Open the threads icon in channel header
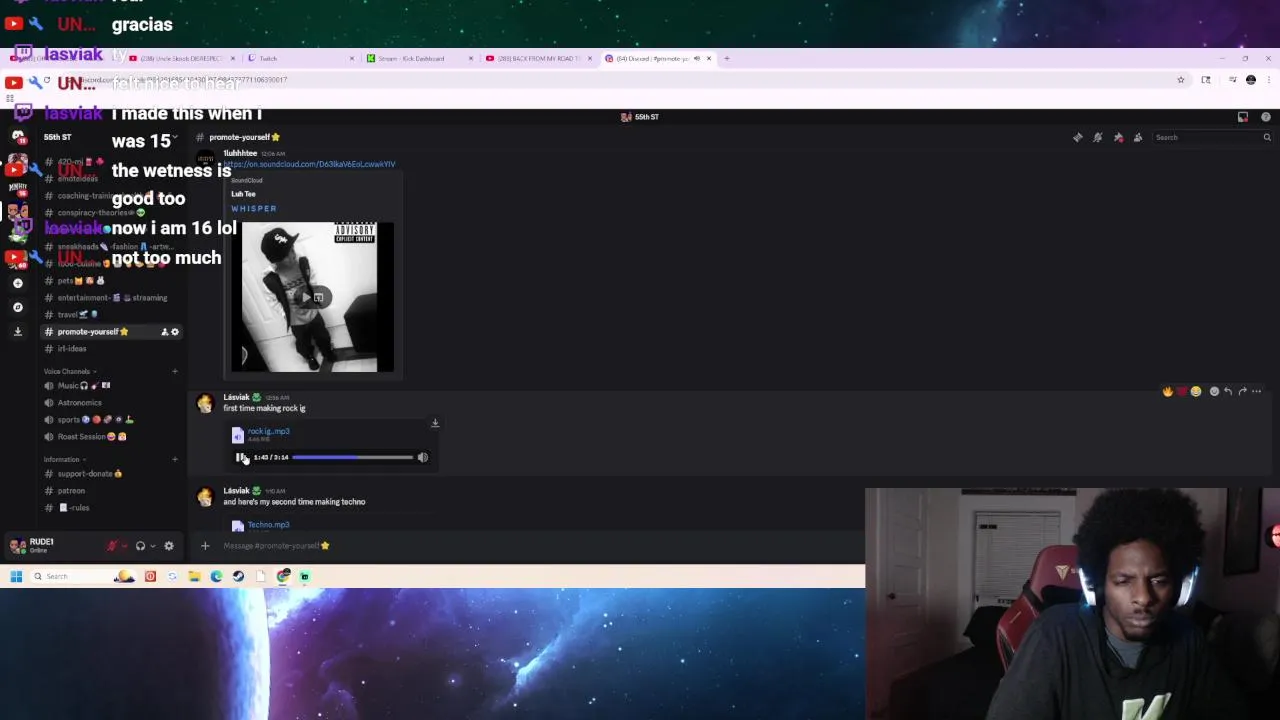The image size is (1280, 720). point(1078,137)
